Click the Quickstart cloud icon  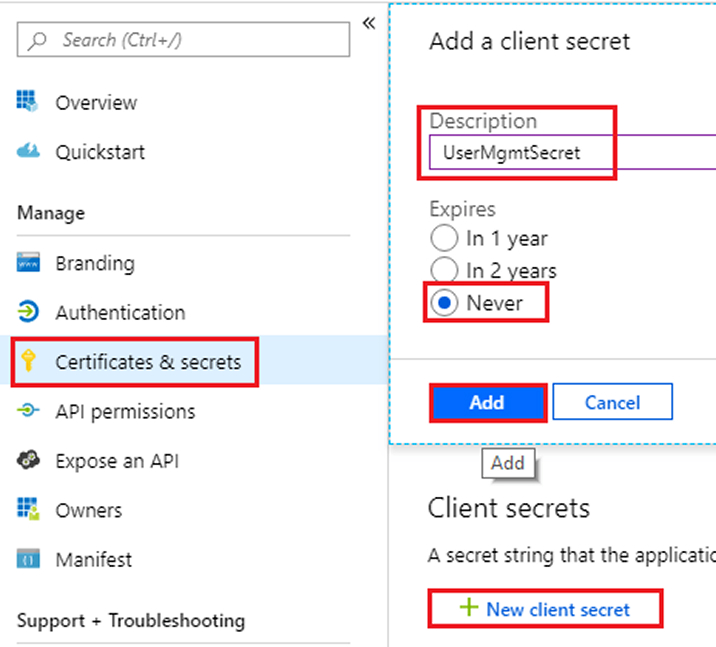tap(28, 150)
